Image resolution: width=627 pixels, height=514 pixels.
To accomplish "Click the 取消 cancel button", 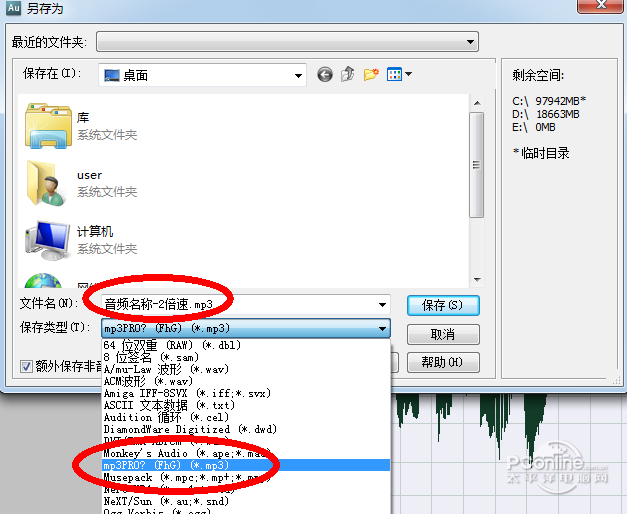I will (443, 334).
